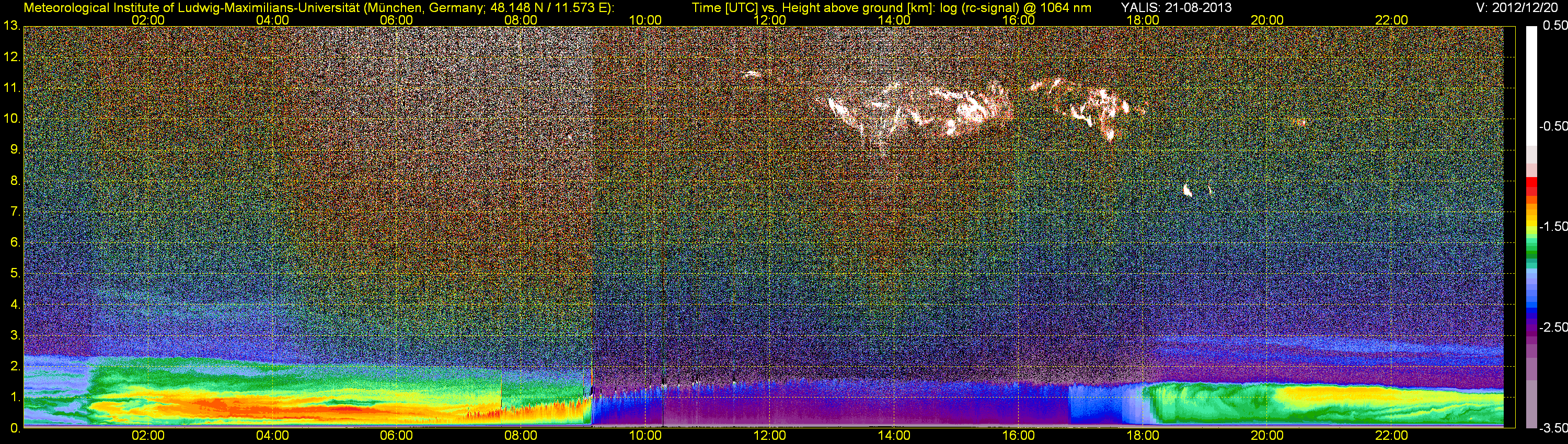
Task: Click the 10 km height axis label
Action: click(11, 119)
